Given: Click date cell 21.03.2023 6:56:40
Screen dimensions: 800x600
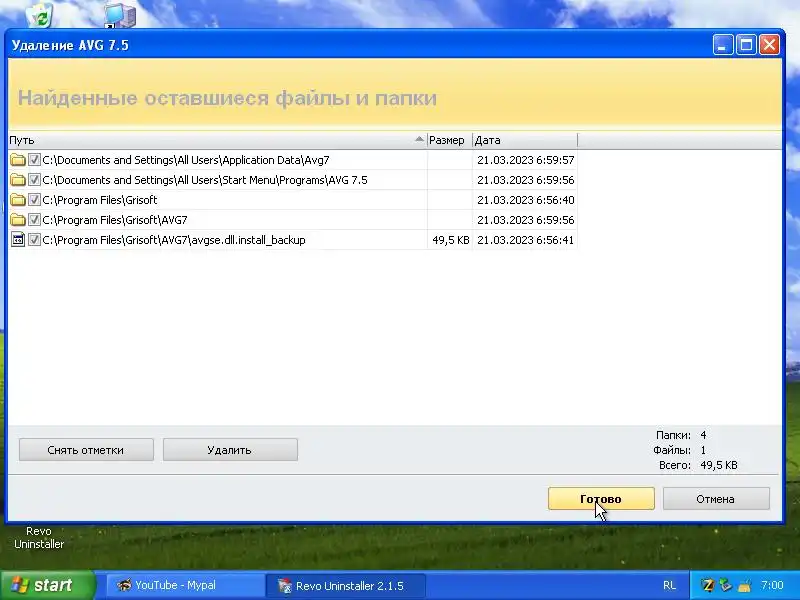Looking at the screenshot, I should pos(526,200).
